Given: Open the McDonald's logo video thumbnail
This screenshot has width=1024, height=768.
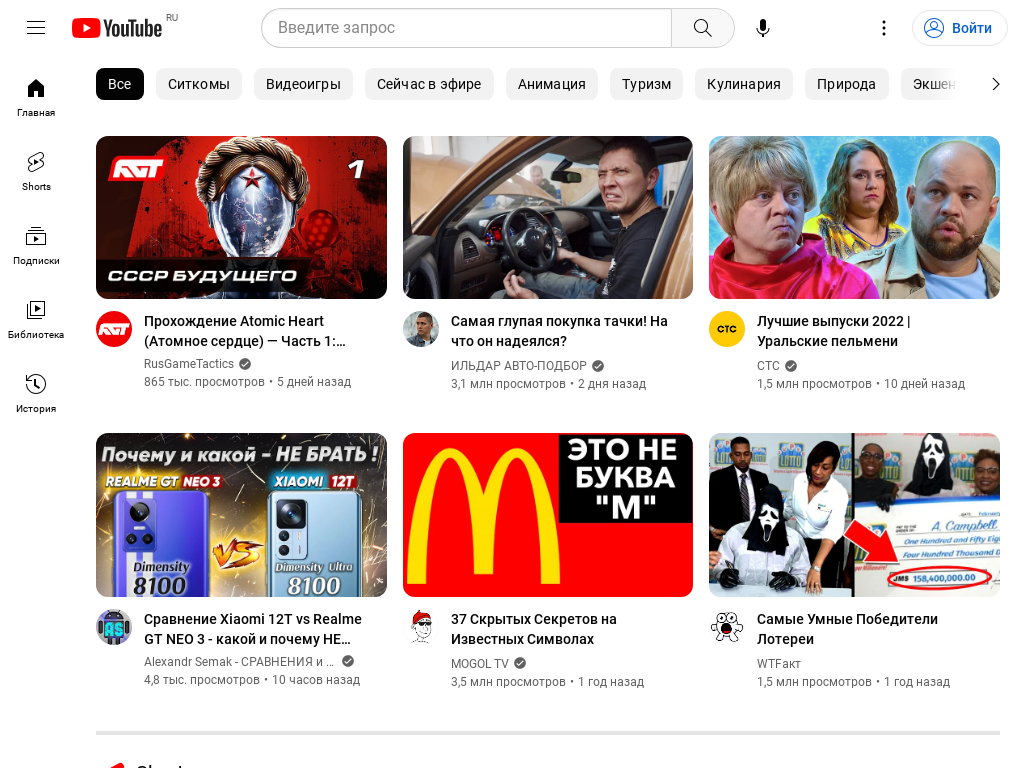Looking at the screenshot, I should point(548,515).
